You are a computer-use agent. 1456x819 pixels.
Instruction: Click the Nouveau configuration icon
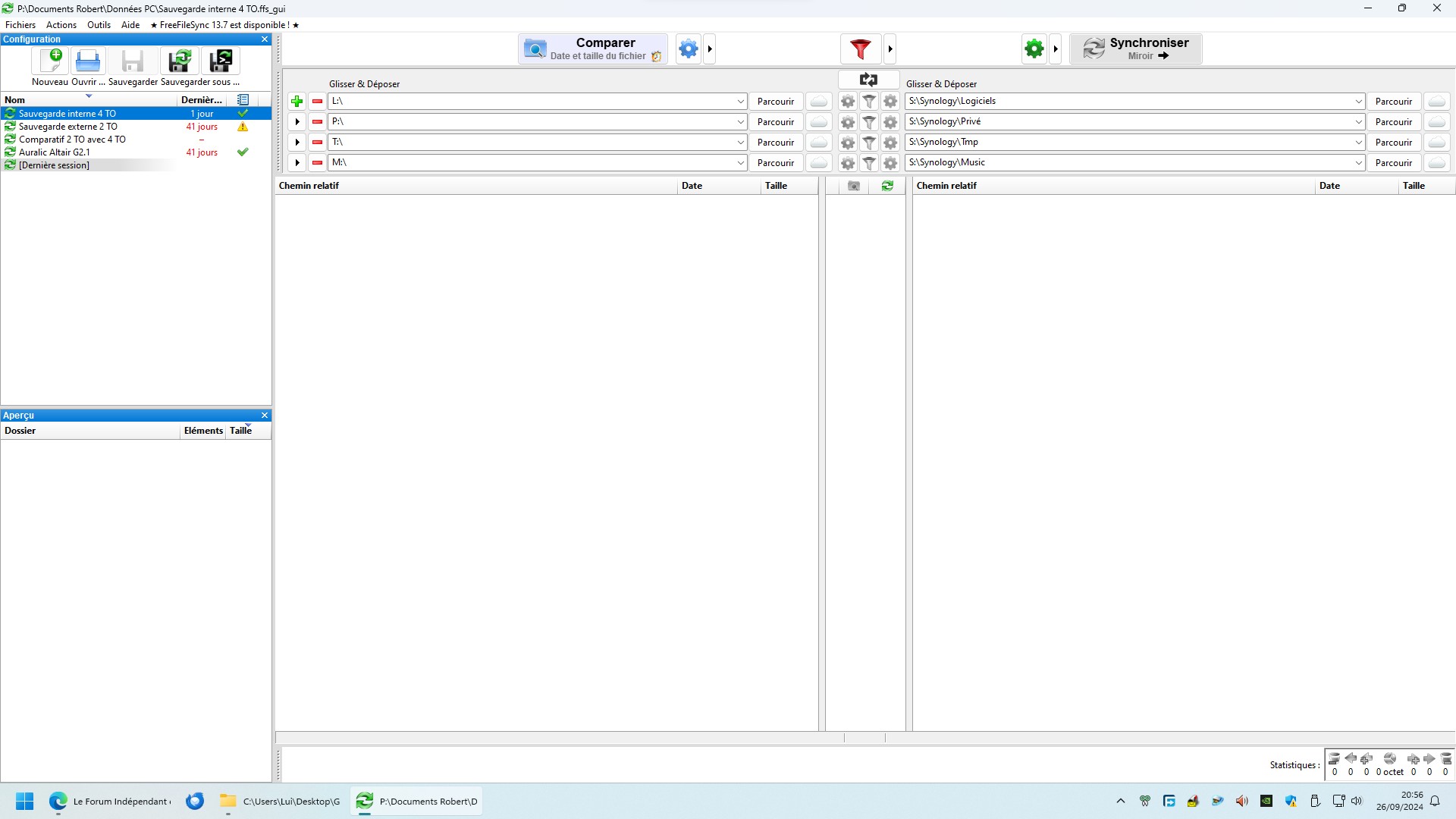50,61
